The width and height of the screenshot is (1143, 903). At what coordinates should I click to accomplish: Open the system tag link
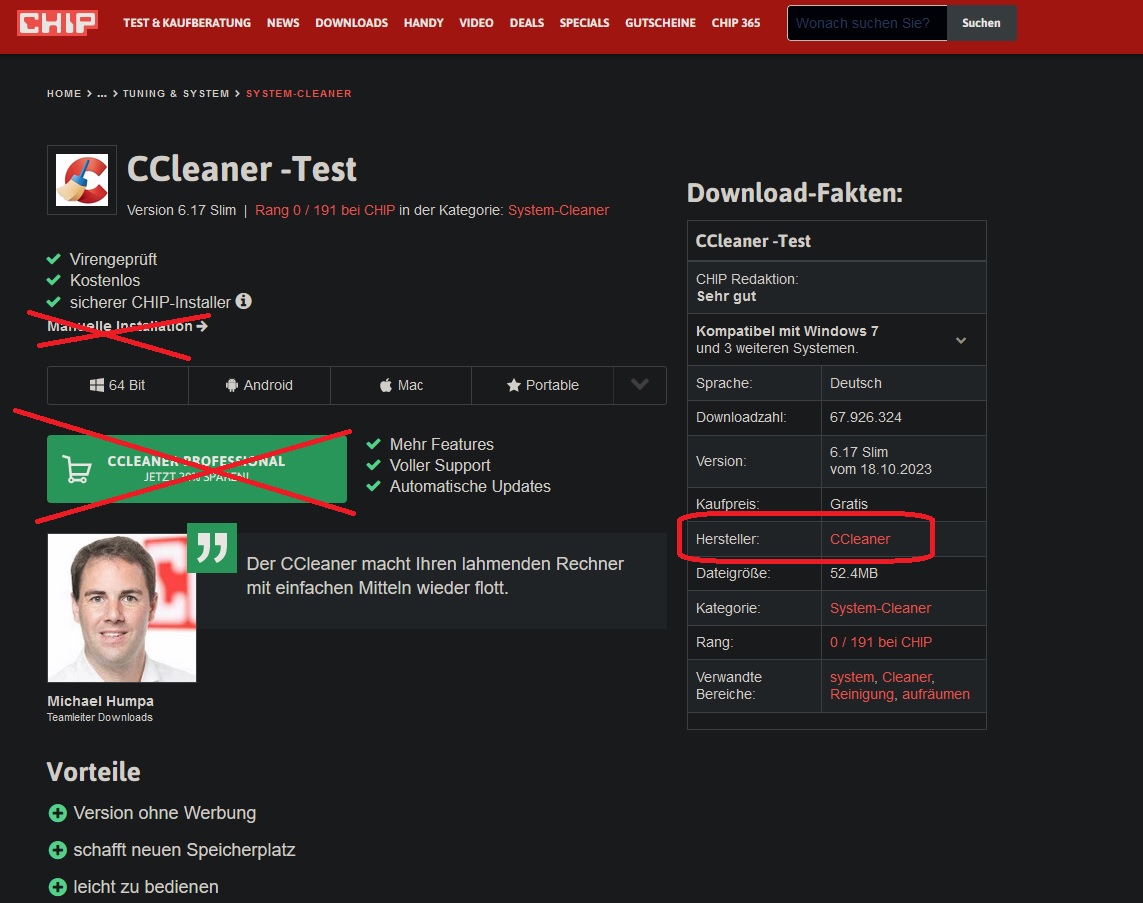click(851, 677)
